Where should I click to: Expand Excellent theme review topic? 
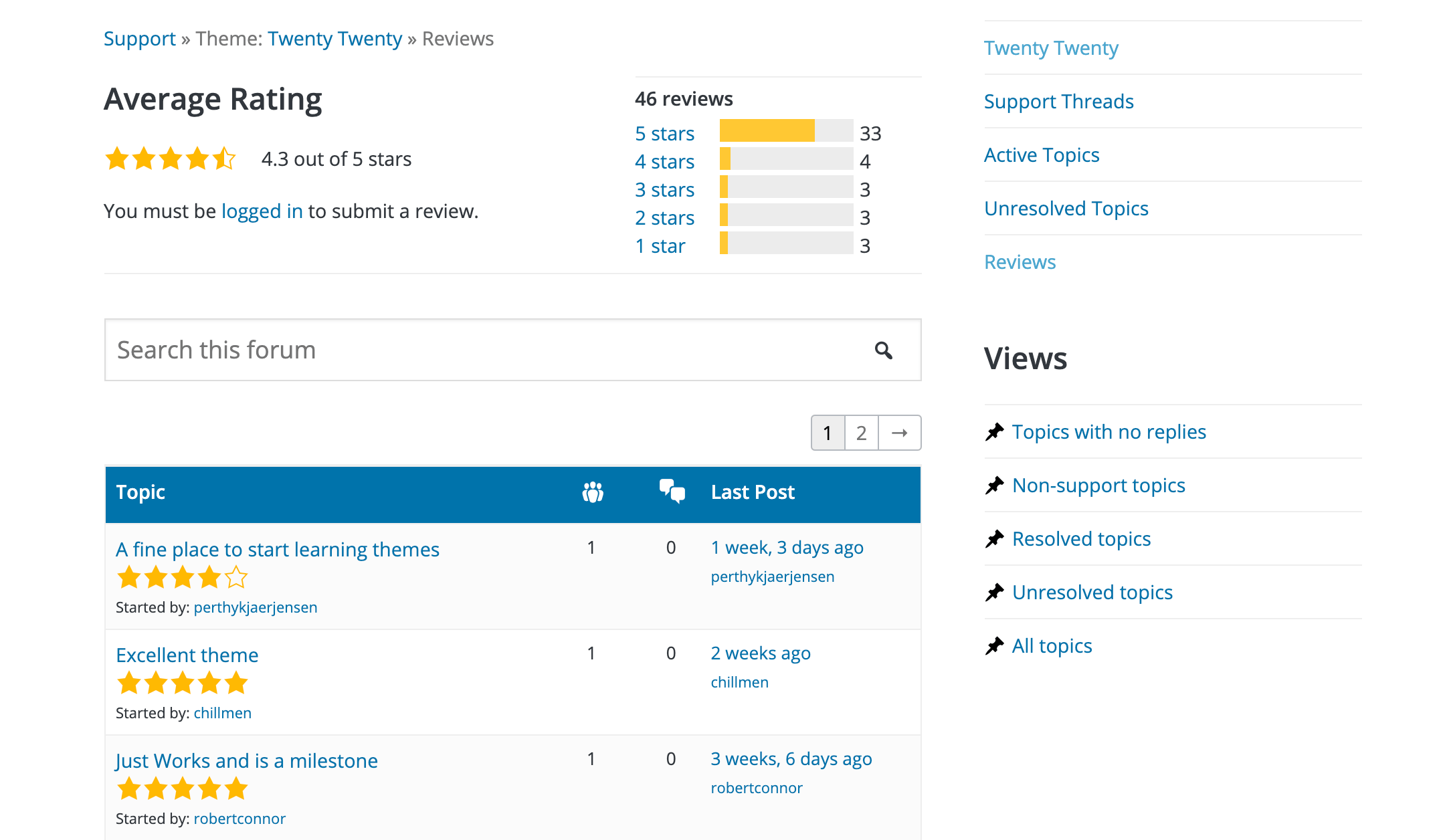tap(187, 654)
